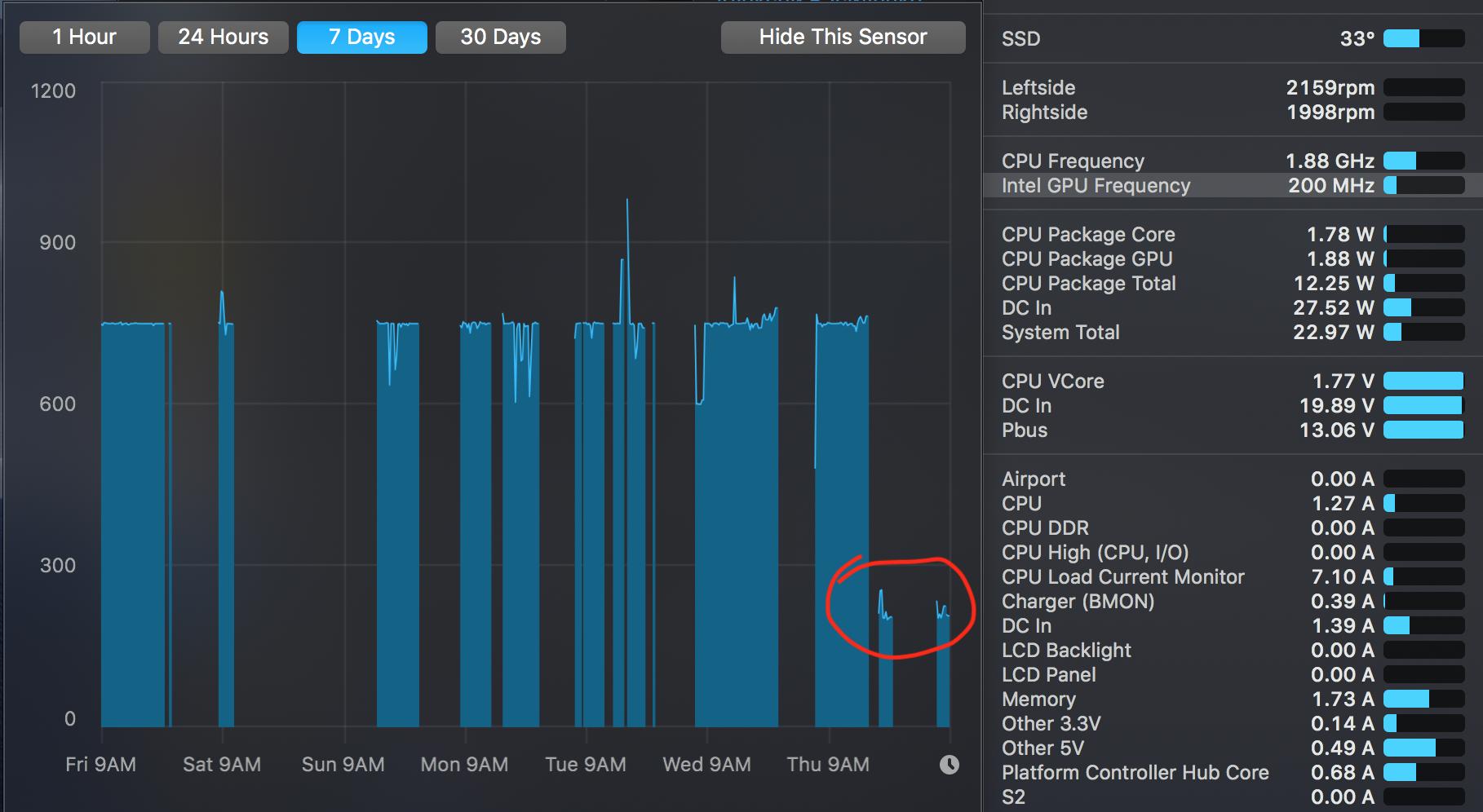Select the 7 Days range tab

(362, 38)
